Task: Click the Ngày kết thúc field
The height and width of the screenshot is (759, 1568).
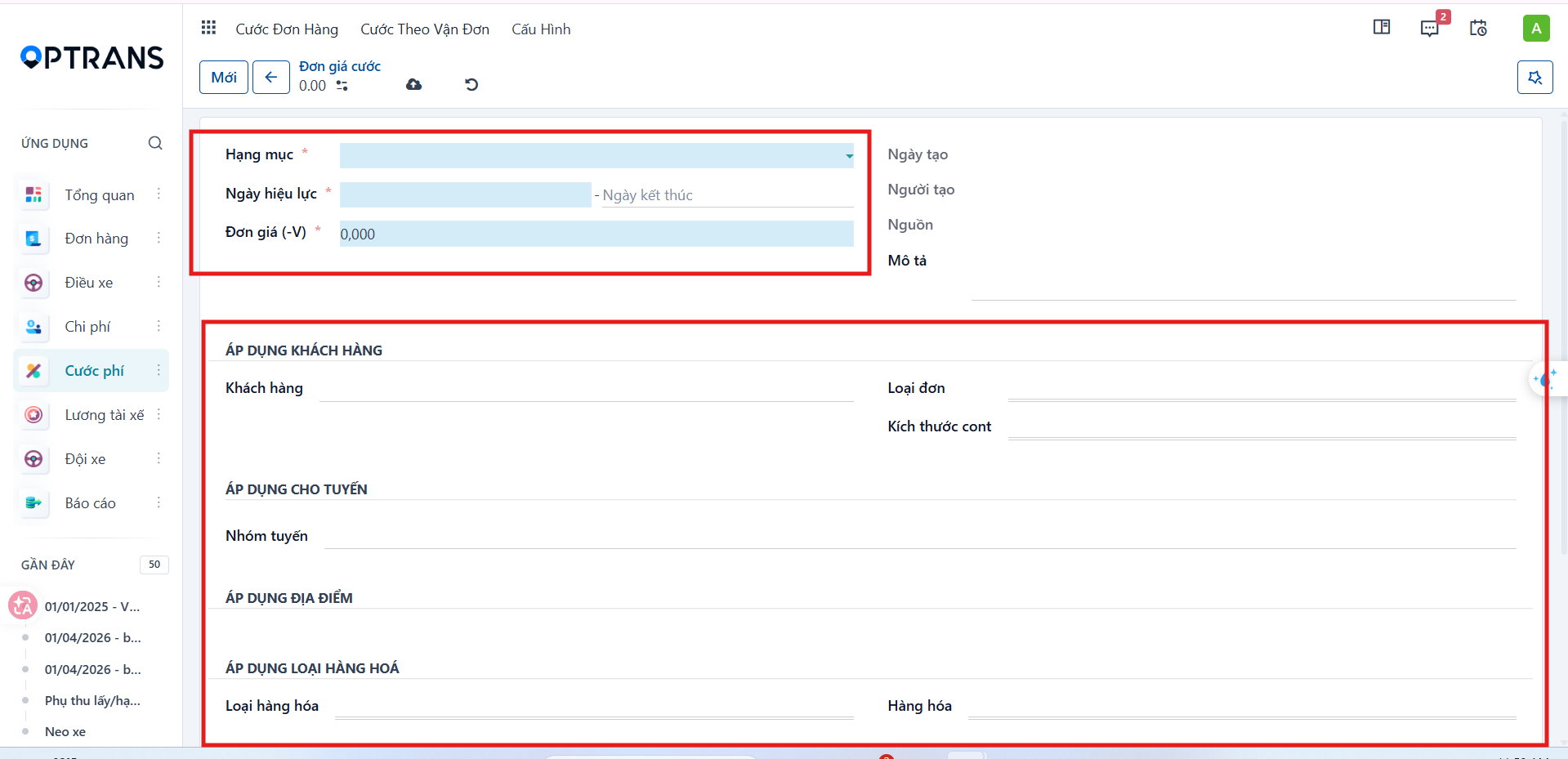Action: (727, 195)
